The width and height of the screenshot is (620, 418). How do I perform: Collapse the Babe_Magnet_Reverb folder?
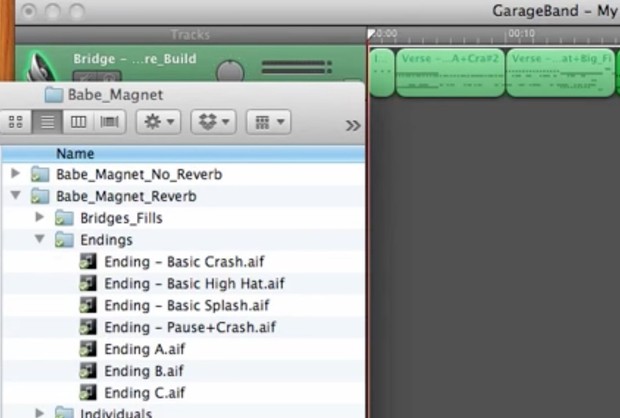[15, 195]
